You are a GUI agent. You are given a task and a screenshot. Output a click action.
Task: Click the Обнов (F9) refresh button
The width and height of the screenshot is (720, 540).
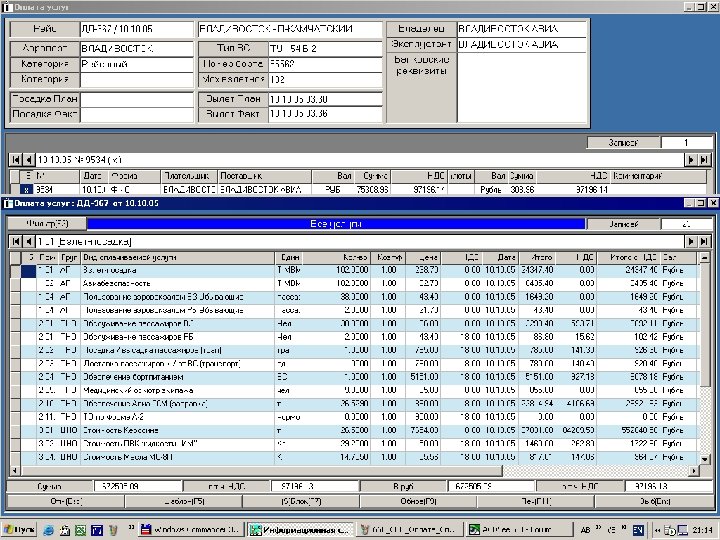click(419, 501)
